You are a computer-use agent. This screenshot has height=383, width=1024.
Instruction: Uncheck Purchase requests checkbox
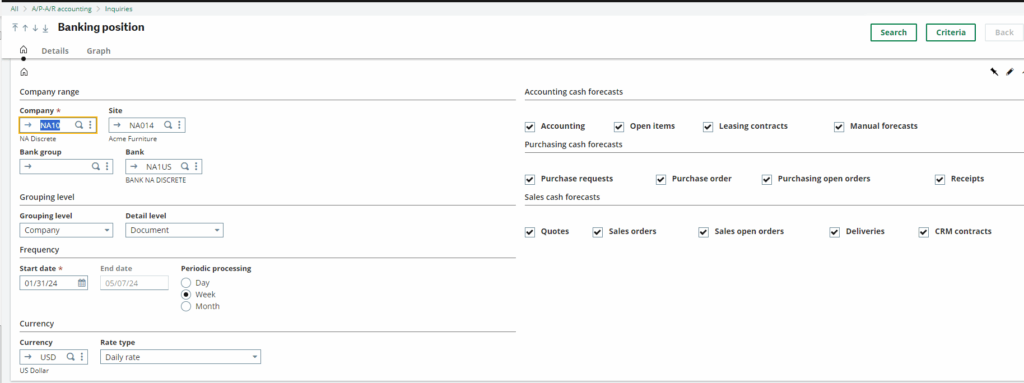(x=530, y=179)
